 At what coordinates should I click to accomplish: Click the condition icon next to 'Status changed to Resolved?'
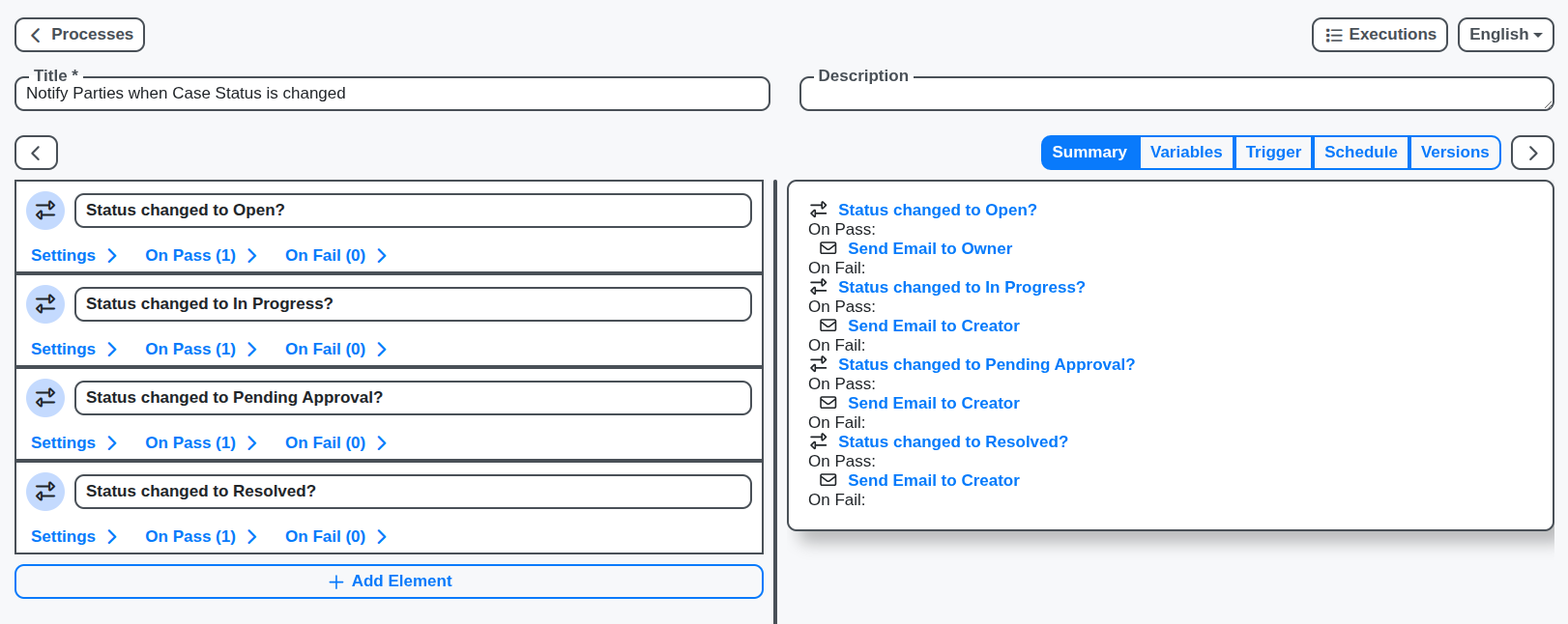coord(45,491)
